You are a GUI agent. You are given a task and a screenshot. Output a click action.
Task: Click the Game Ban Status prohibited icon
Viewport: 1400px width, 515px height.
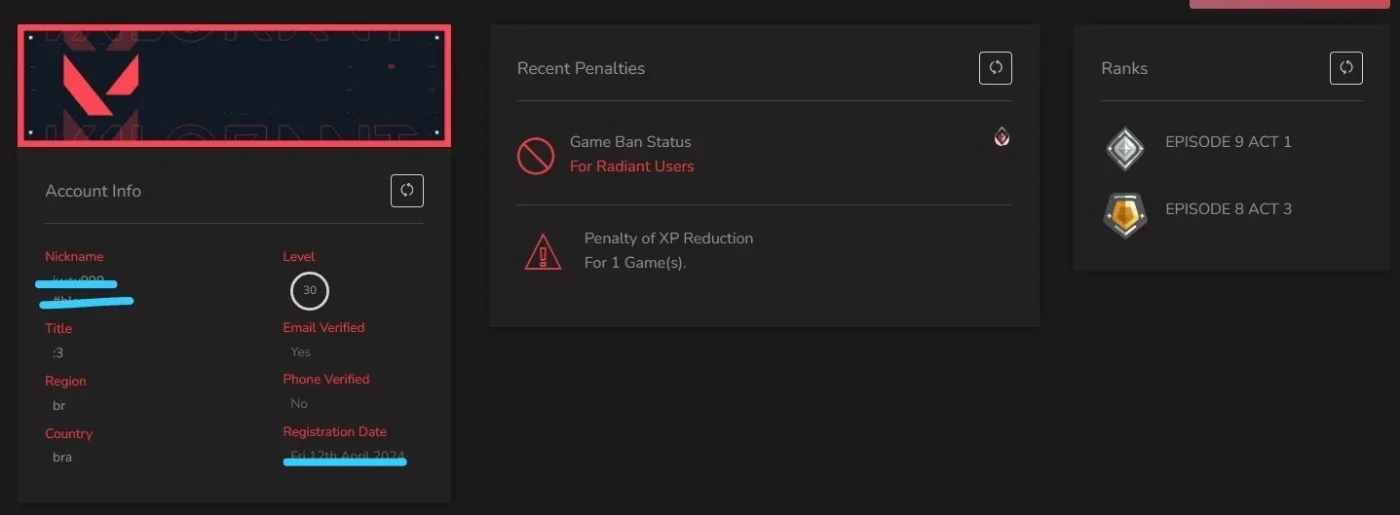coord(536,155)
